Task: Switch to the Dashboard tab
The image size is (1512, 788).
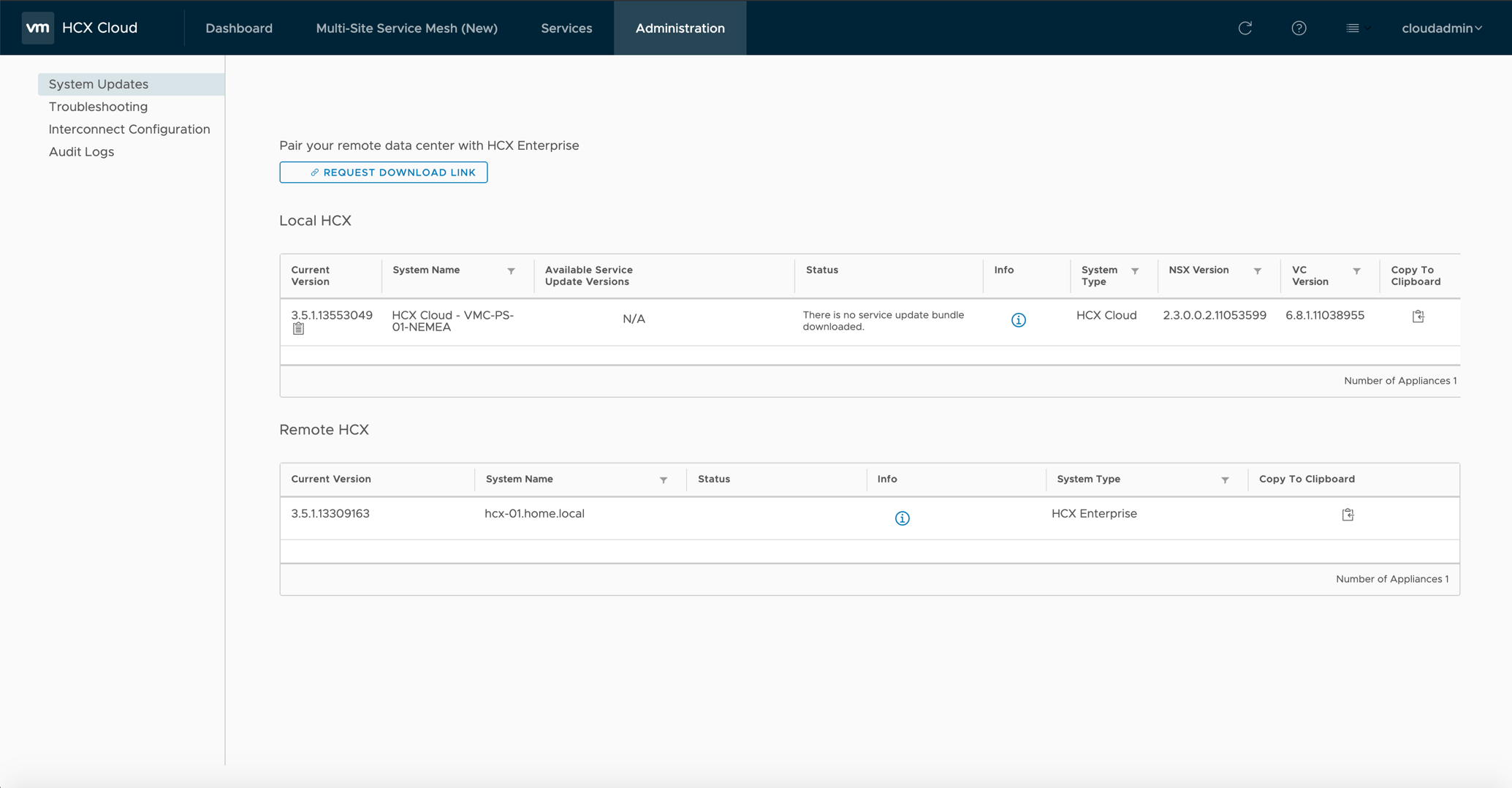Action: (239, 28)
